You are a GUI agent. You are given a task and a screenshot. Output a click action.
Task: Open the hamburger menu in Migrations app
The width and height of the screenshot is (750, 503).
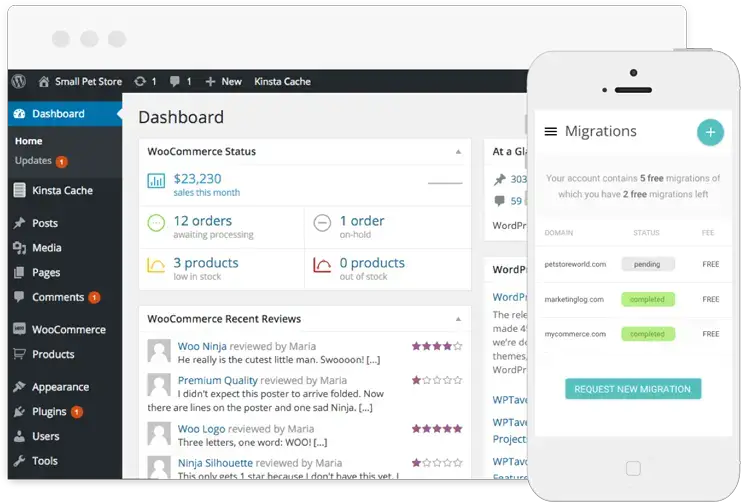tap(551, 131)
